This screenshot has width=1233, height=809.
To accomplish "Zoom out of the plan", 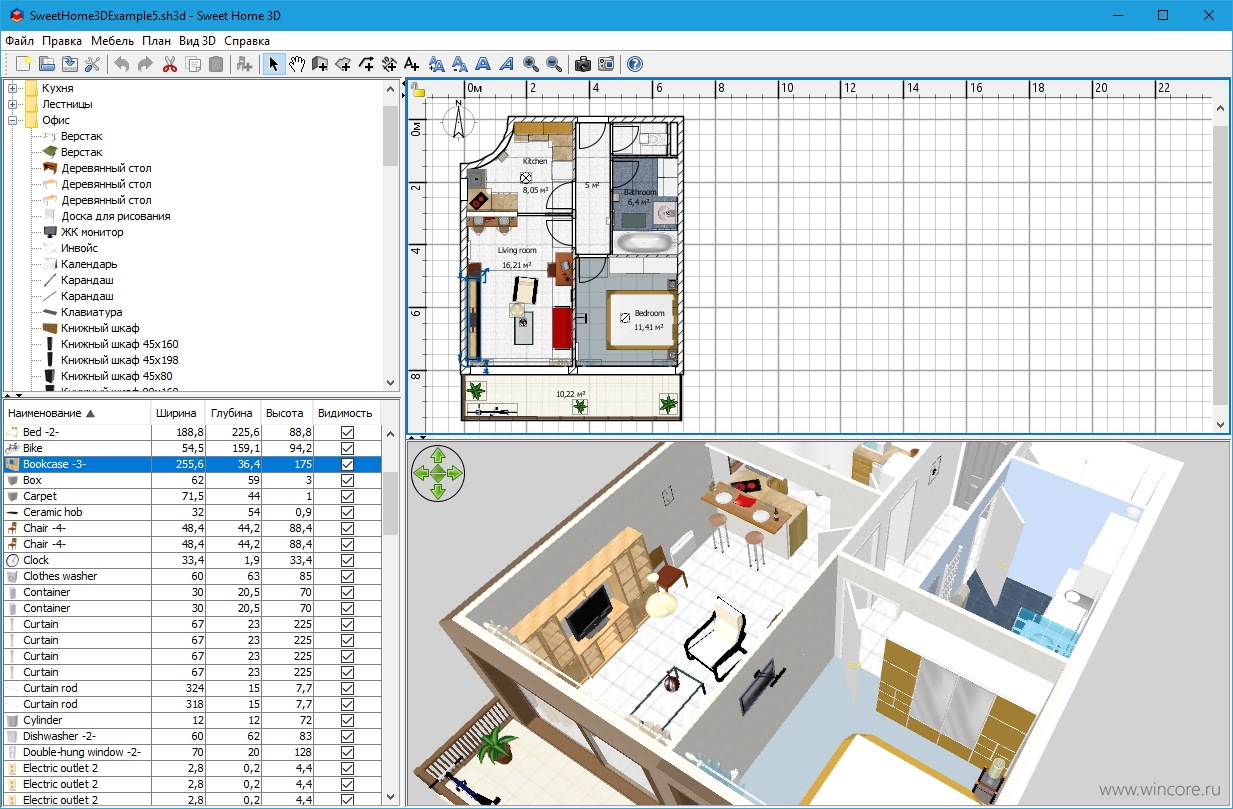I will (553, 64).
